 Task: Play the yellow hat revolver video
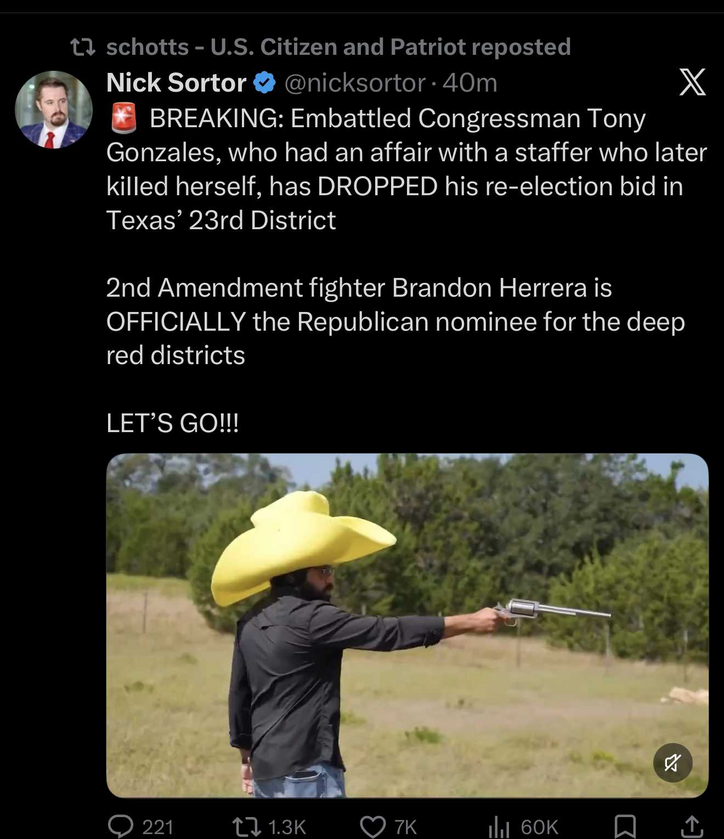pos(407,626)
